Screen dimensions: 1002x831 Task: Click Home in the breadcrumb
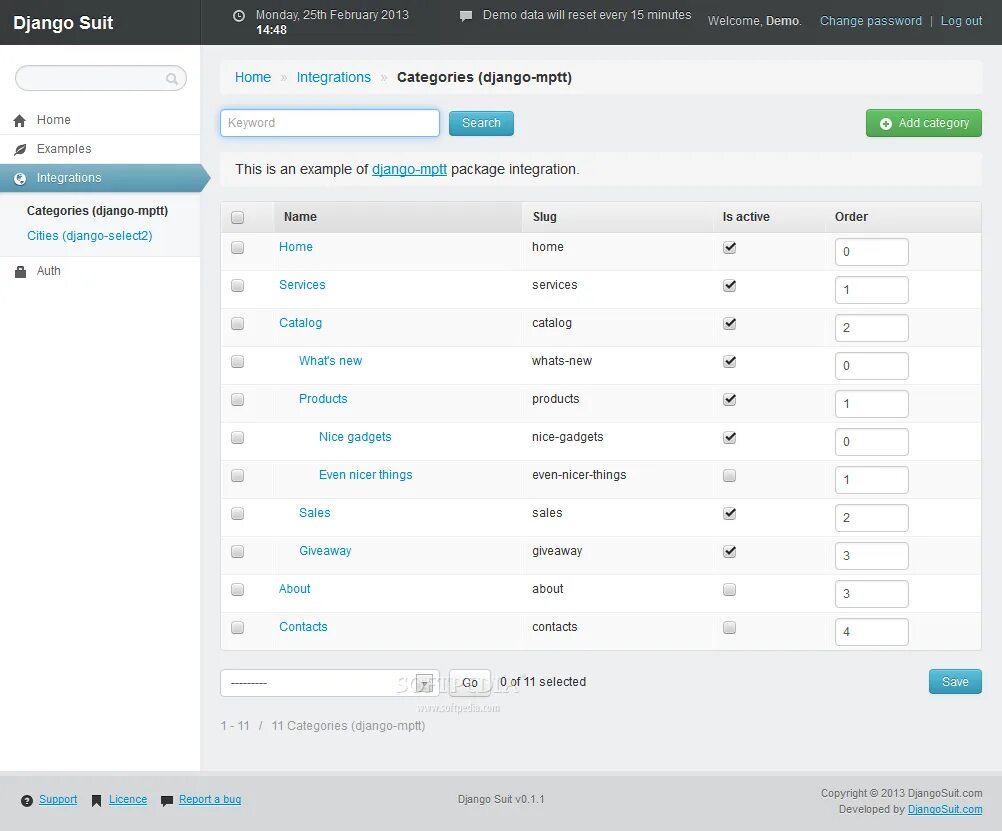click(252, 77)
